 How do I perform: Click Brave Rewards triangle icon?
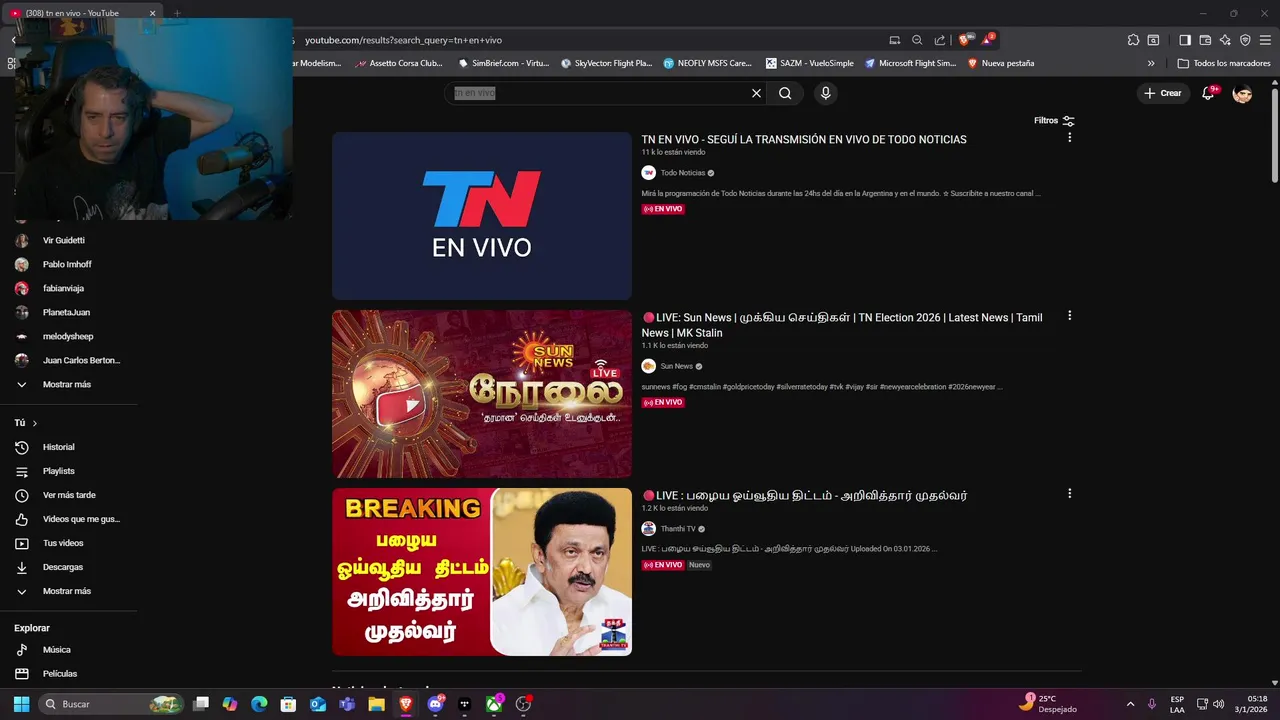pyautogui.click(x=987, y=40)
